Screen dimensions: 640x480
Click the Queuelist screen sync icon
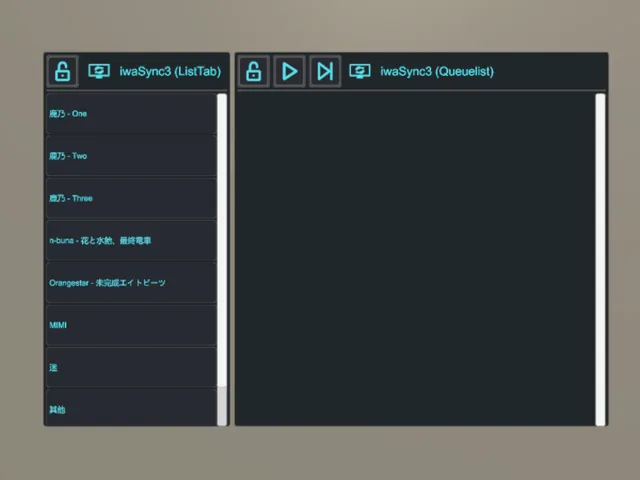(360, 71)
